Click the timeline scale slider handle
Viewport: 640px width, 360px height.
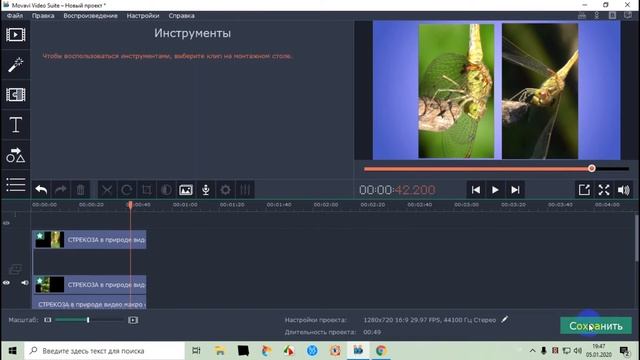point(88,320)
